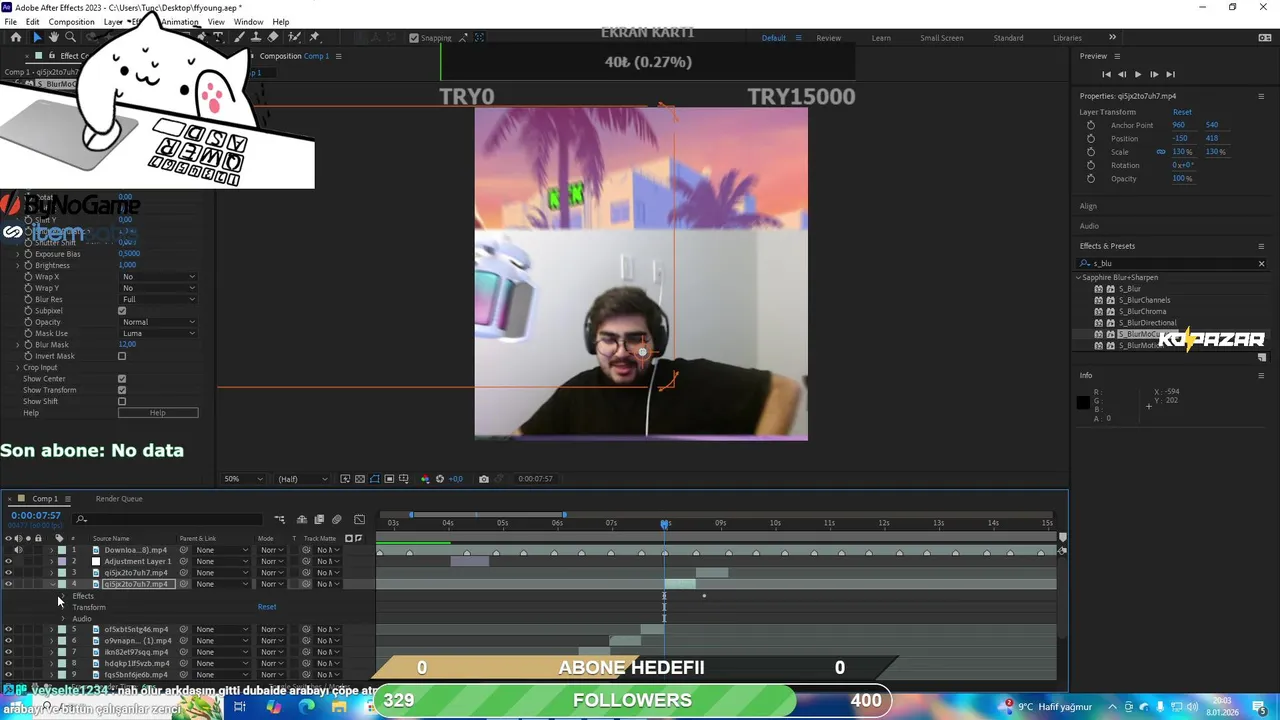
Task: Toggle the Blur Mask property stopwatch
Action: point(28,344)
